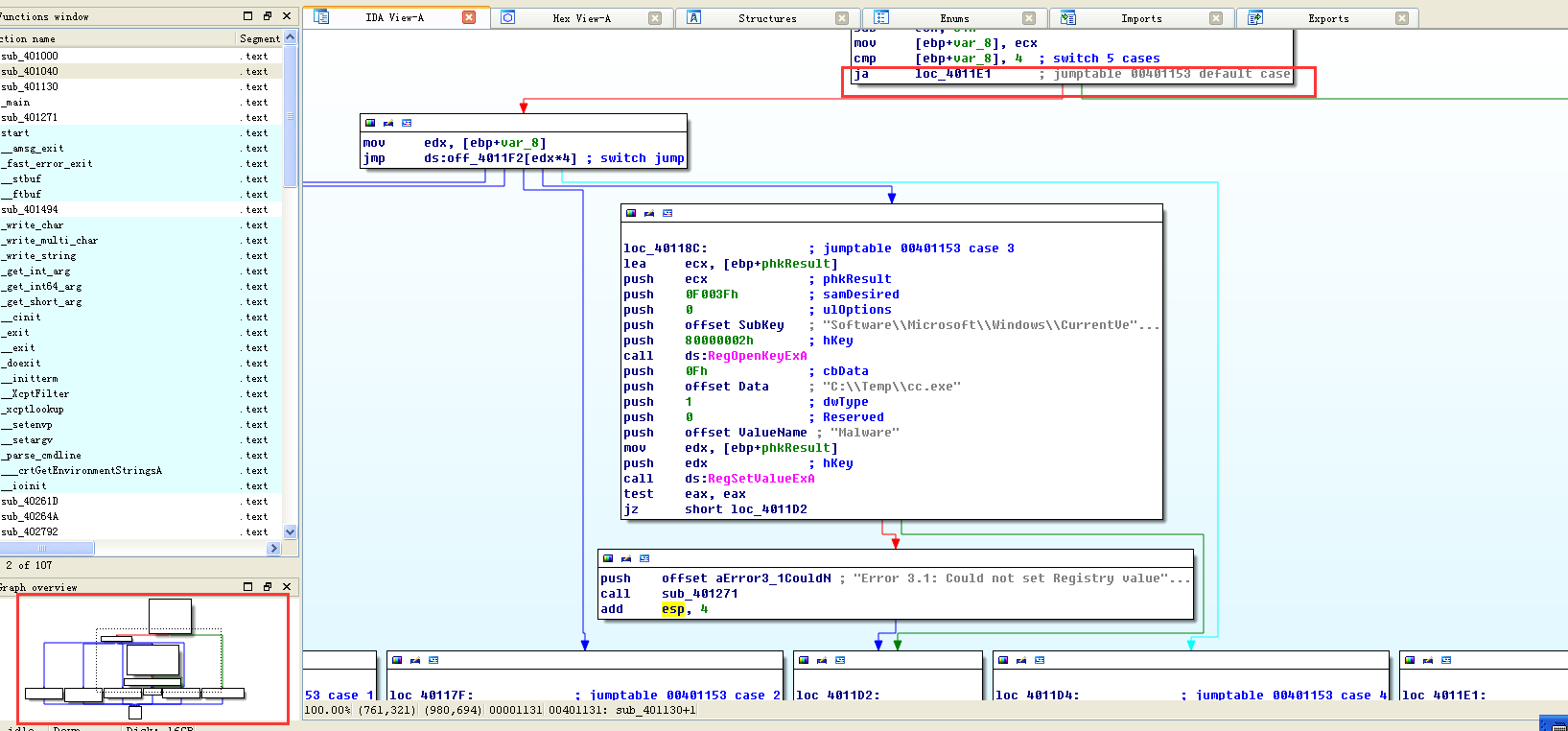This screenshot has width=1568, height=731.
Task: Click the Graph overview thumbnail
Action: pos(152,659)
